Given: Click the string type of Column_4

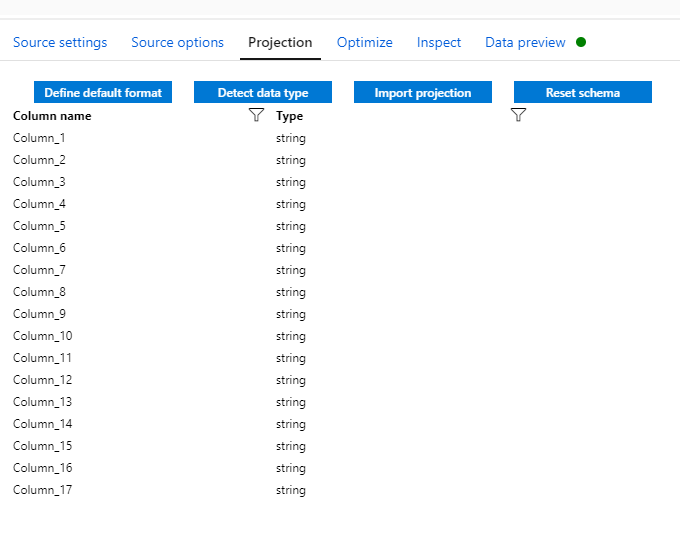Looking at the screenshot, I should coord(291,204).
